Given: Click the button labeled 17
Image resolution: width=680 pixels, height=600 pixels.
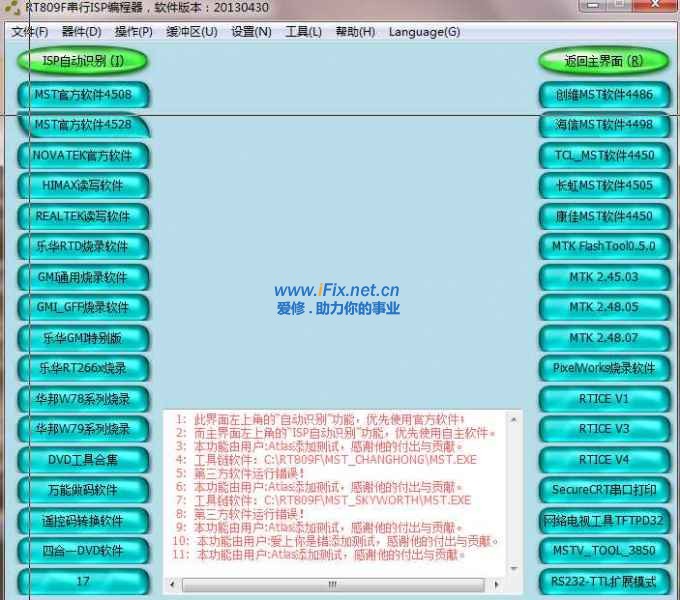Looking at the screenshot, I should (83, 581).
